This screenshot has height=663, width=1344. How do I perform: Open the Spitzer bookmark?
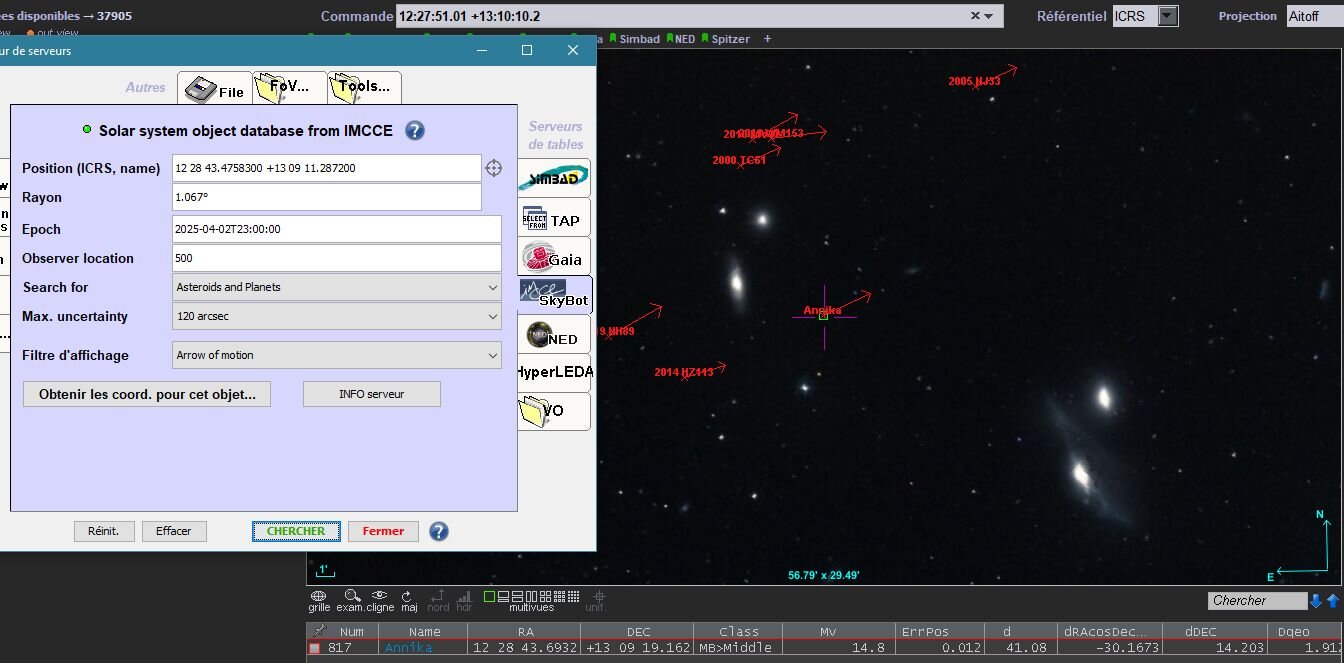pyautogui.click(x=725, y=39)
